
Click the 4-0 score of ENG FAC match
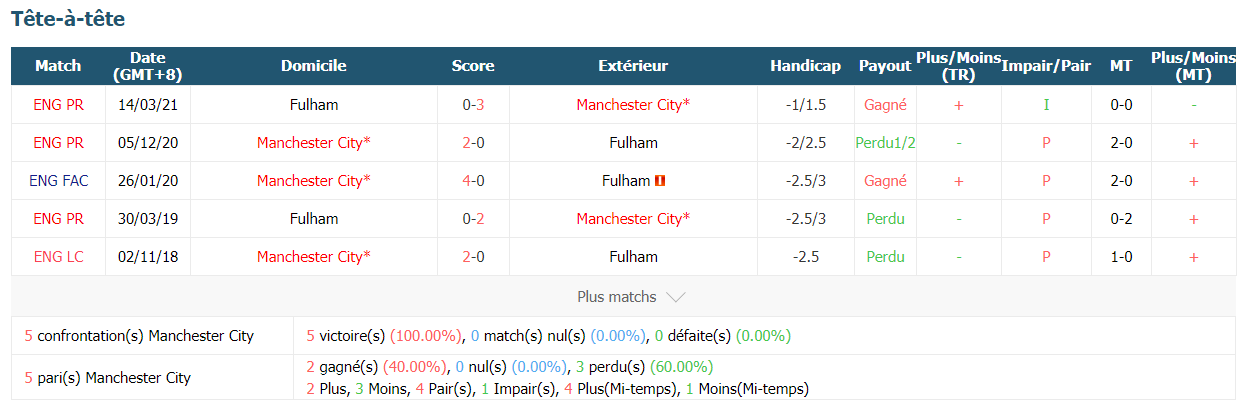click(473, 181)
